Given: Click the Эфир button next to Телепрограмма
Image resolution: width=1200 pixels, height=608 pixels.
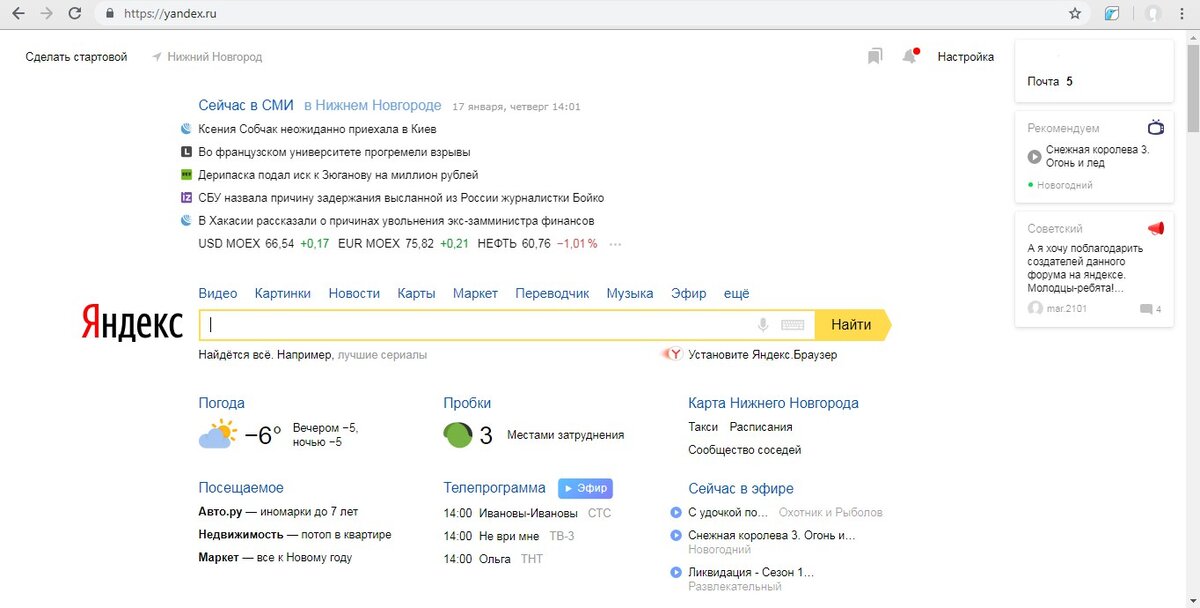Looking at the screenshot, I should tap(585, 488).
